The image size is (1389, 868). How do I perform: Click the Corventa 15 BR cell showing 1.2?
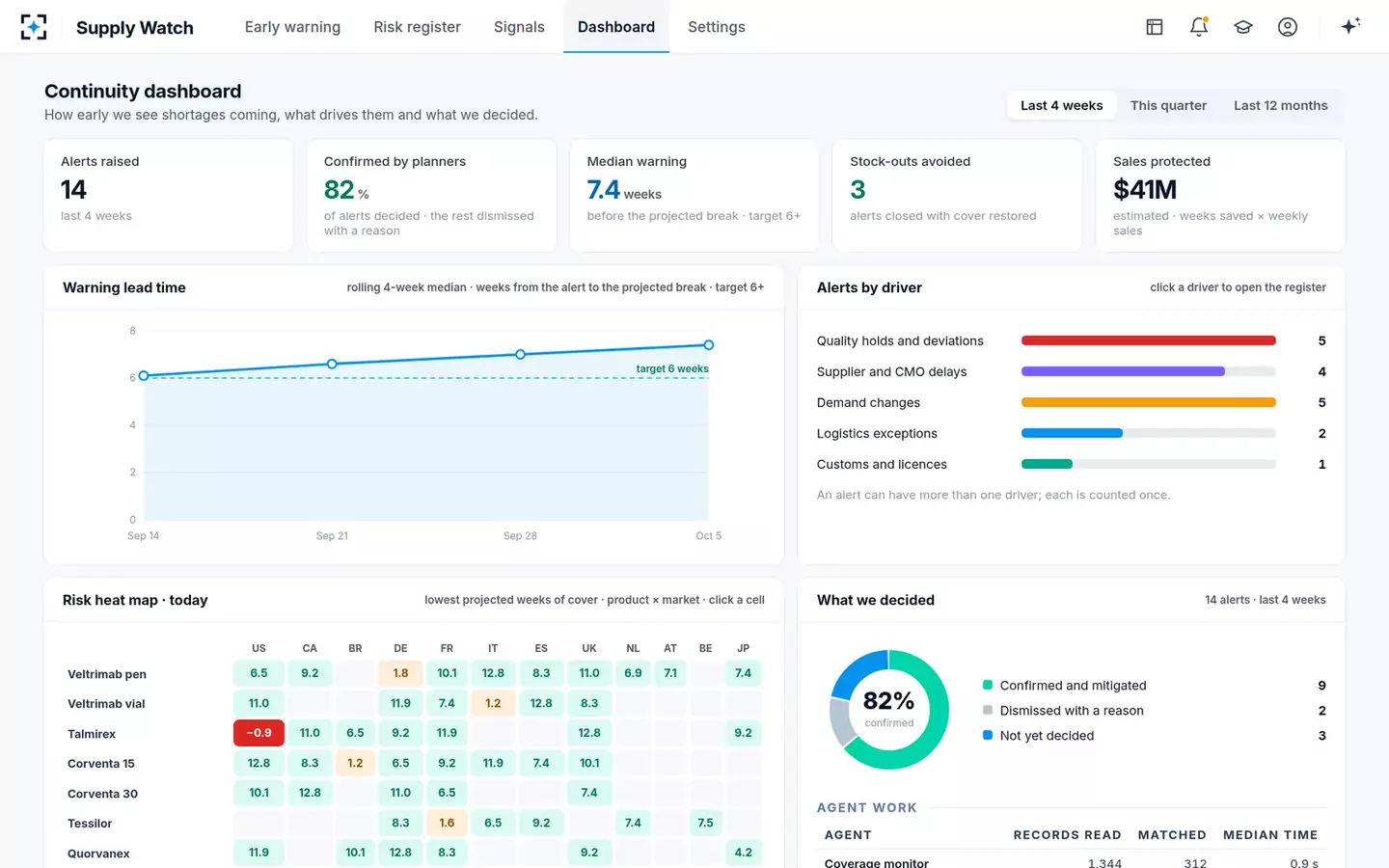pyautogui.click(x=355, y=763)
